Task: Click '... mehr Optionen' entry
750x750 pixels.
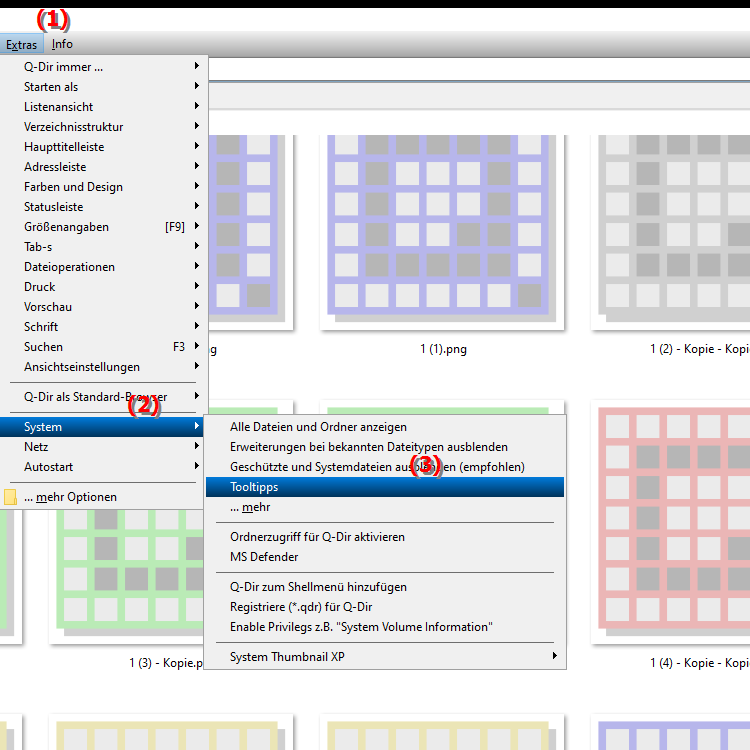Action: coord(102,497)
